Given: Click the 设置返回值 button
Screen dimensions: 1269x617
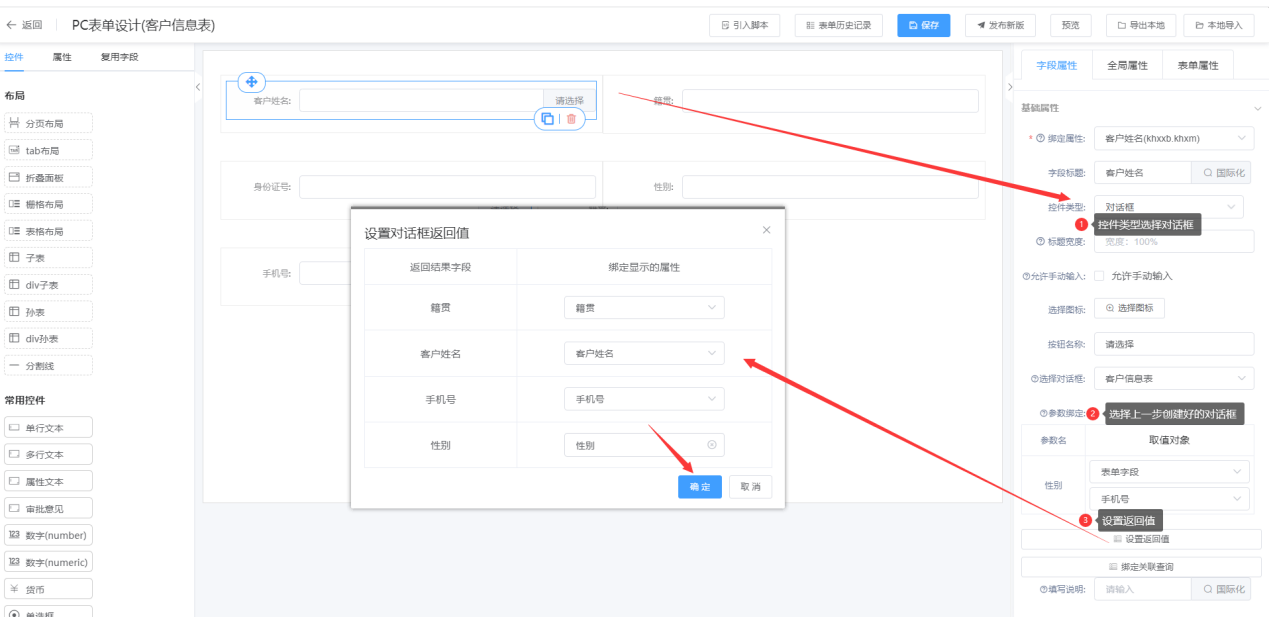Looking at the screenshot, I should coord(1141,539).
